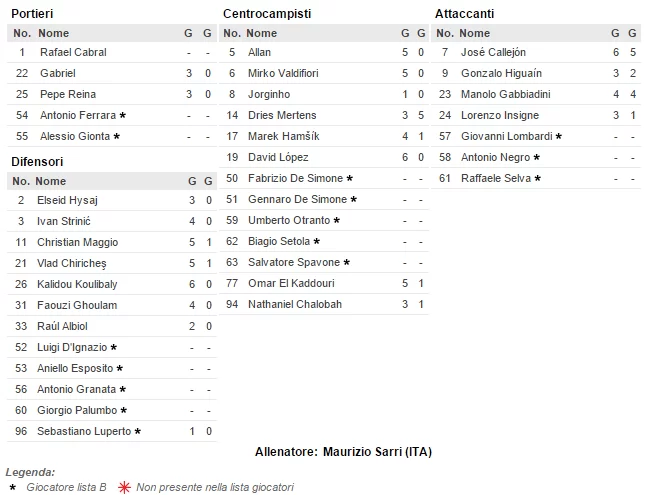This screenshot has height=495, width=647.
Task: Click the Centrocampisti section heading
Action: click(266, 13)
